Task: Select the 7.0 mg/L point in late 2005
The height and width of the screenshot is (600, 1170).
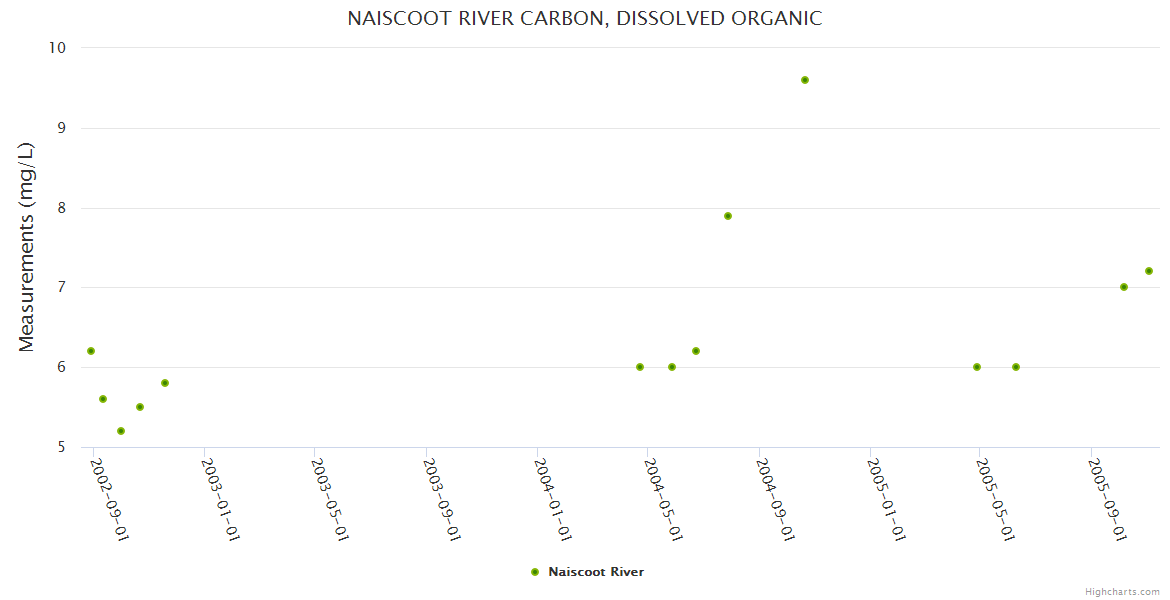Action: 1124,287
